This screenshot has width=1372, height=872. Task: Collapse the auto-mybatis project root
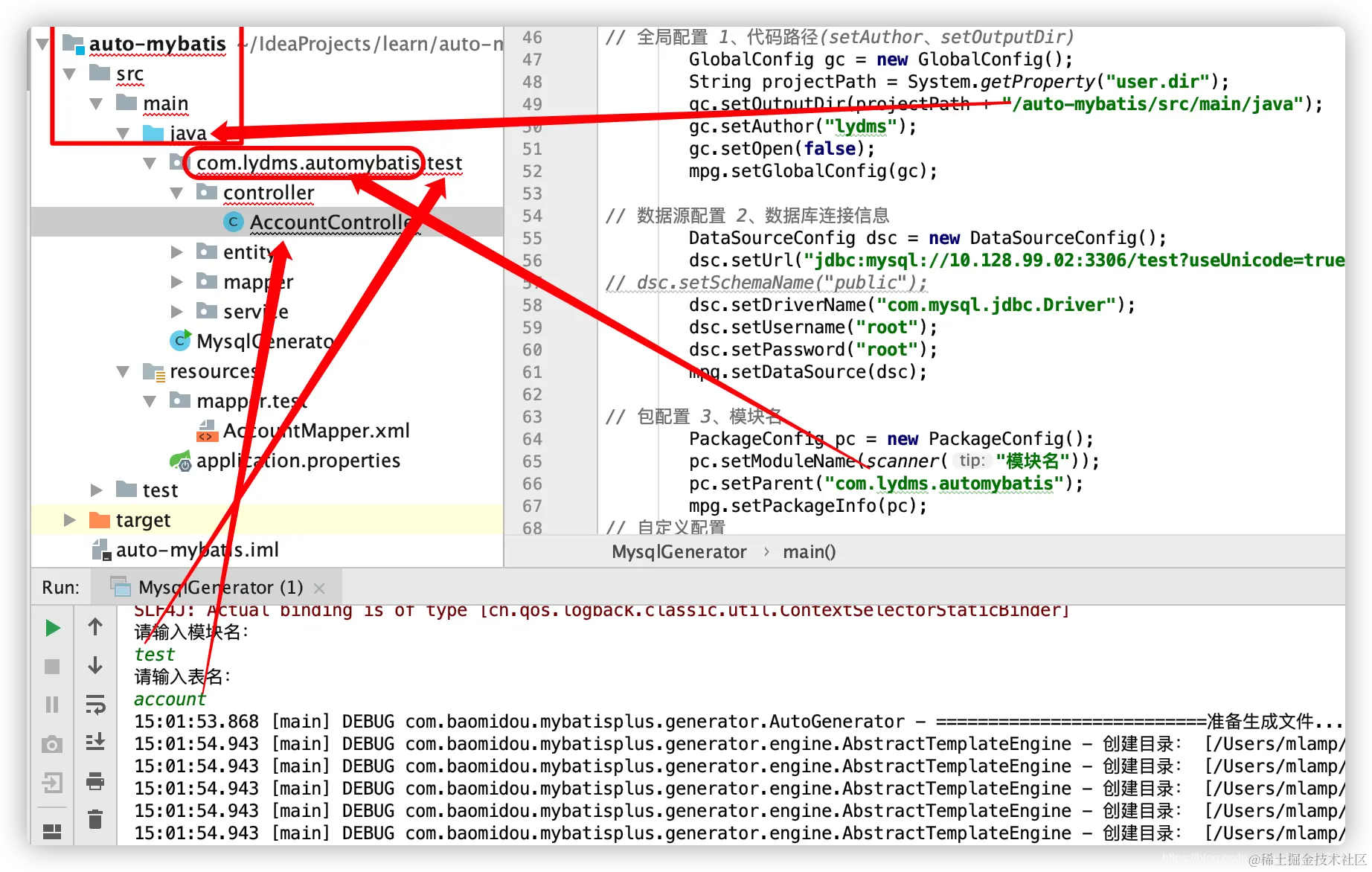(x=42, y=44)
